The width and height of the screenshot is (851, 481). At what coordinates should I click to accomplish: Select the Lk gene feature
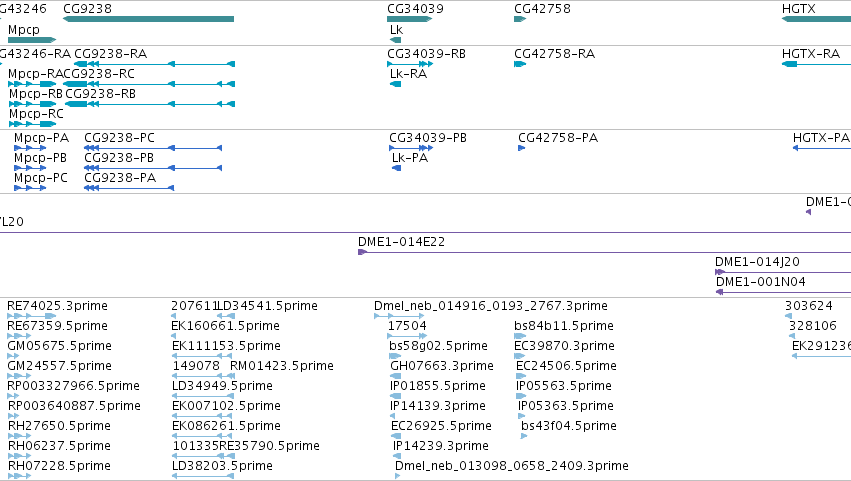click(396, 40)
